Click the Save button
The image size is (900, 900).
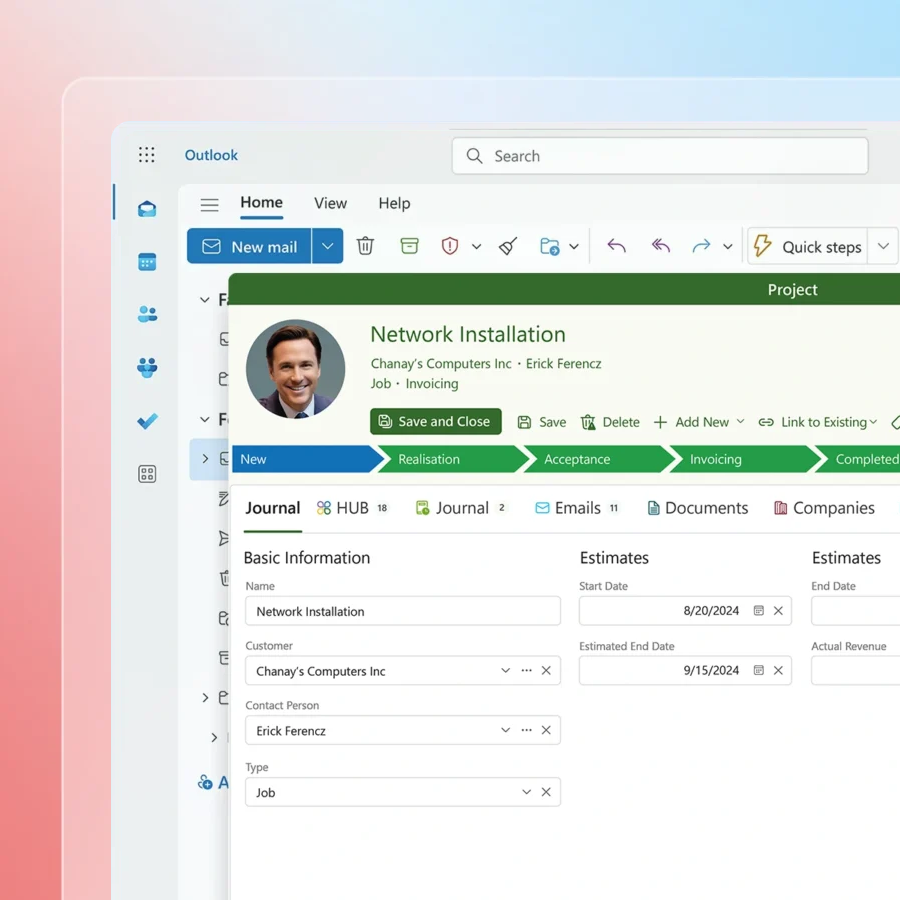[x=541, y=422]
